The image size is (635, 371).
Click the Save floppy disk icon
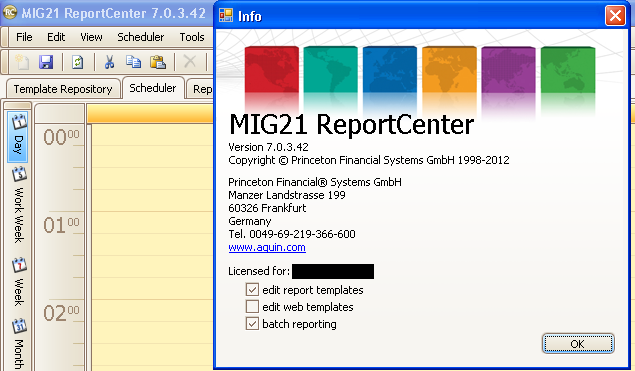coord(46,62)
